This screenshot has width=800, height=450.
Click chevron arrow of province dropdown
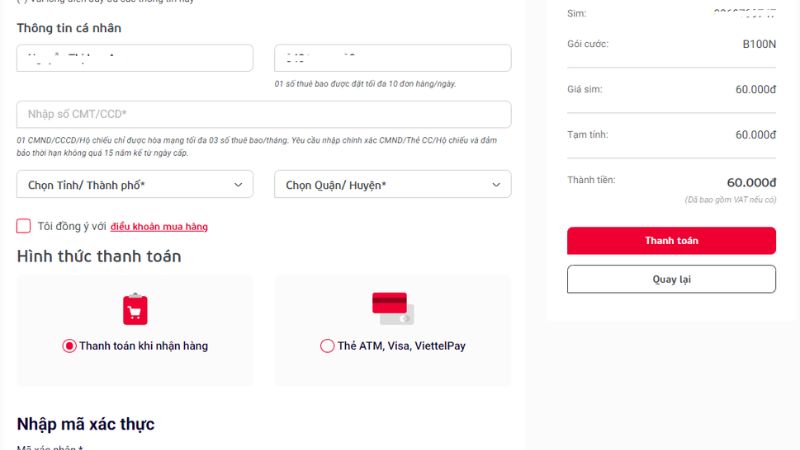point(238,184)
